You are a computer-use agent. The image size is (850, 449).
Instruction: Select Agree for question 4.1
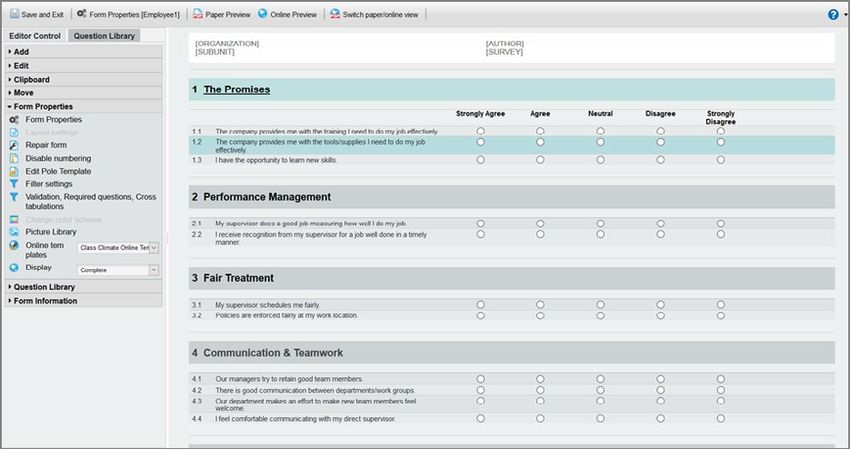tap(540, 379)
